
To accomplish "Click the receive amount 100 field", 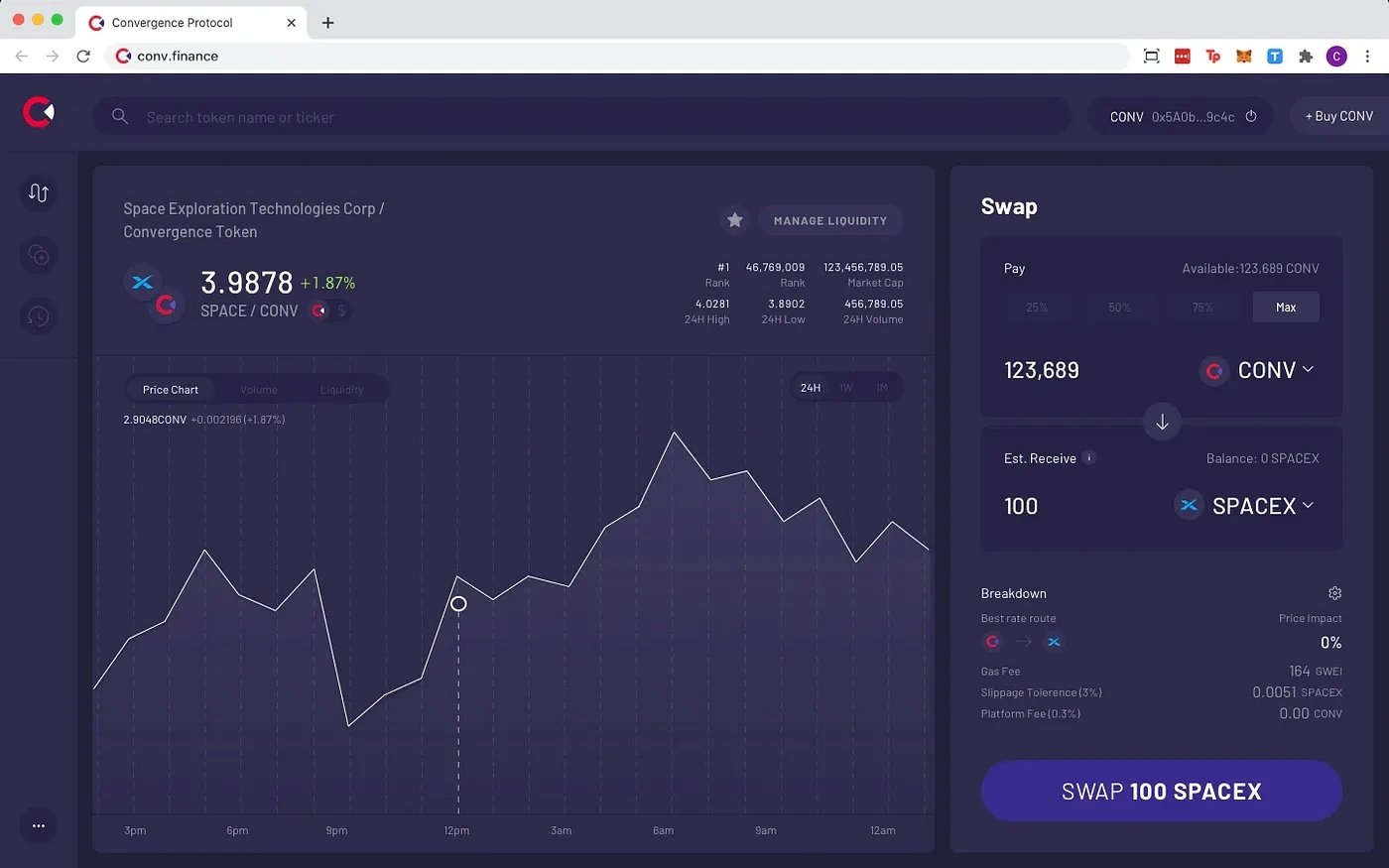I will pos(1021,506).
